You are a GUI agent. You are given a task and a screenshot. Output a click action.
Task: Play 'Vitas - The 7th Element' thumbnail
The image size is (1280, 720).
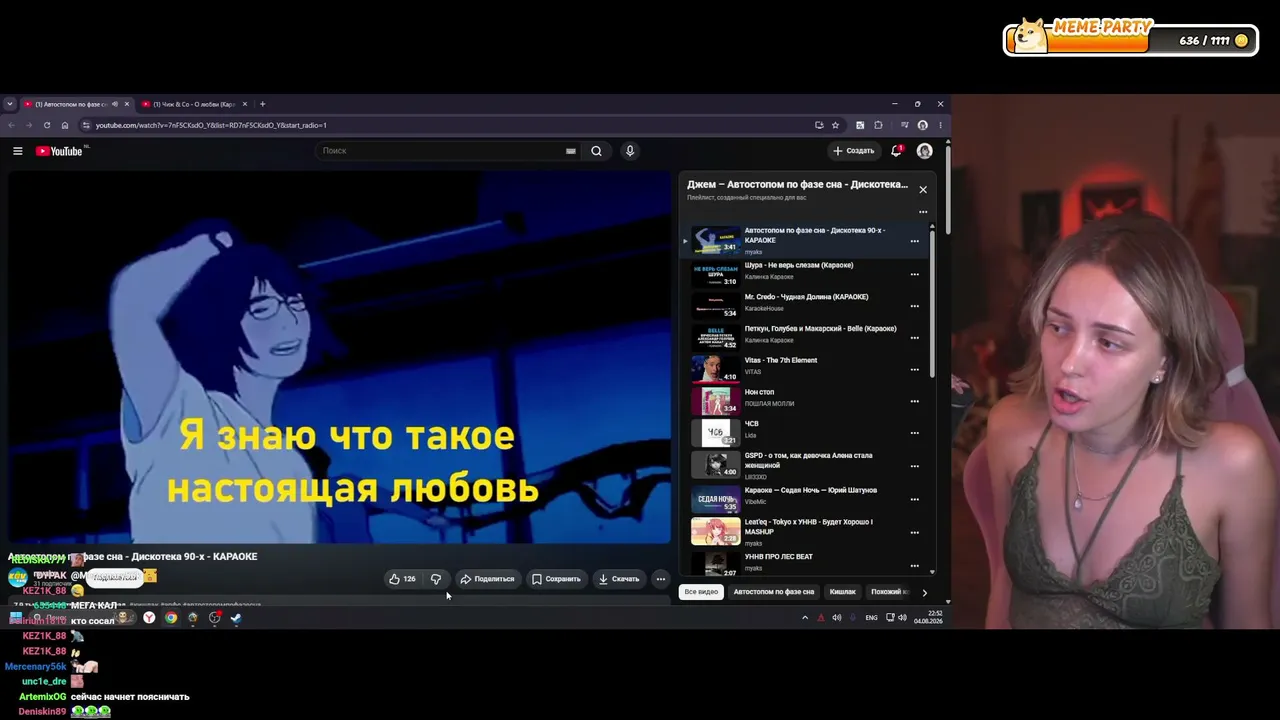(716, 369)
